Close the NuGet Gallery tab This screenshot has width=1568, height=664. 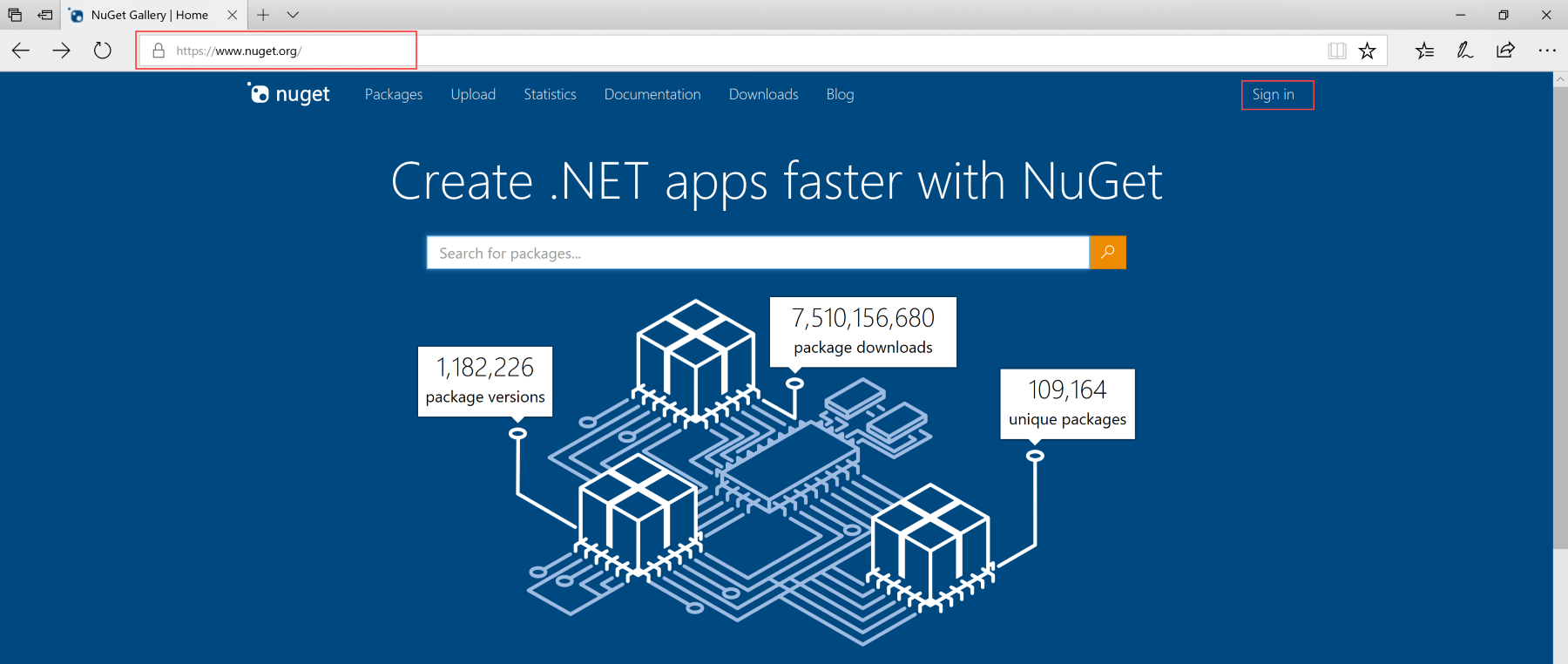coord(232,15)
